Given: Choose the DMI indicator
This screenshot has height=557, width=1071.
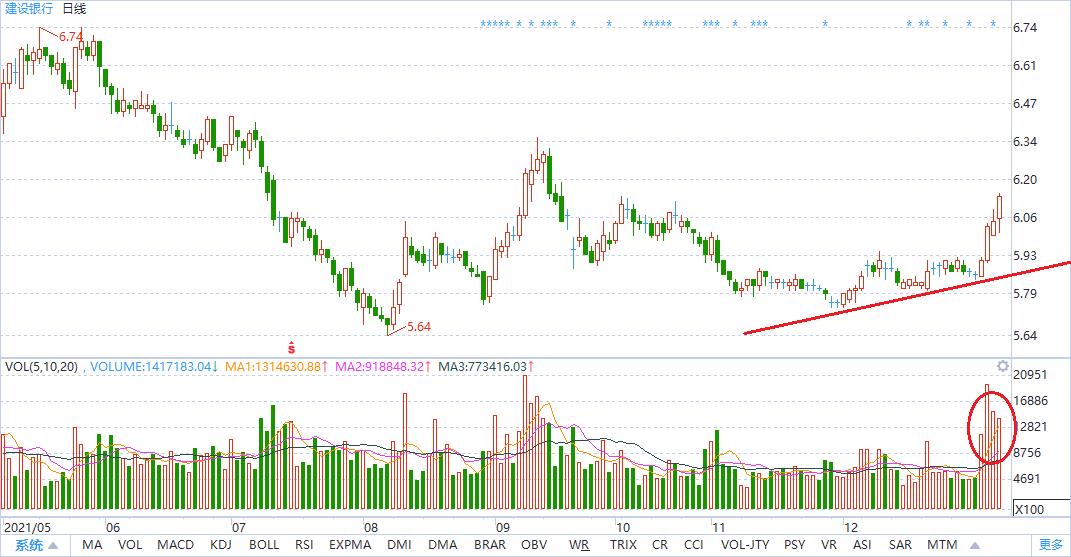Looking at the screenshot, I should pos(399,545).
